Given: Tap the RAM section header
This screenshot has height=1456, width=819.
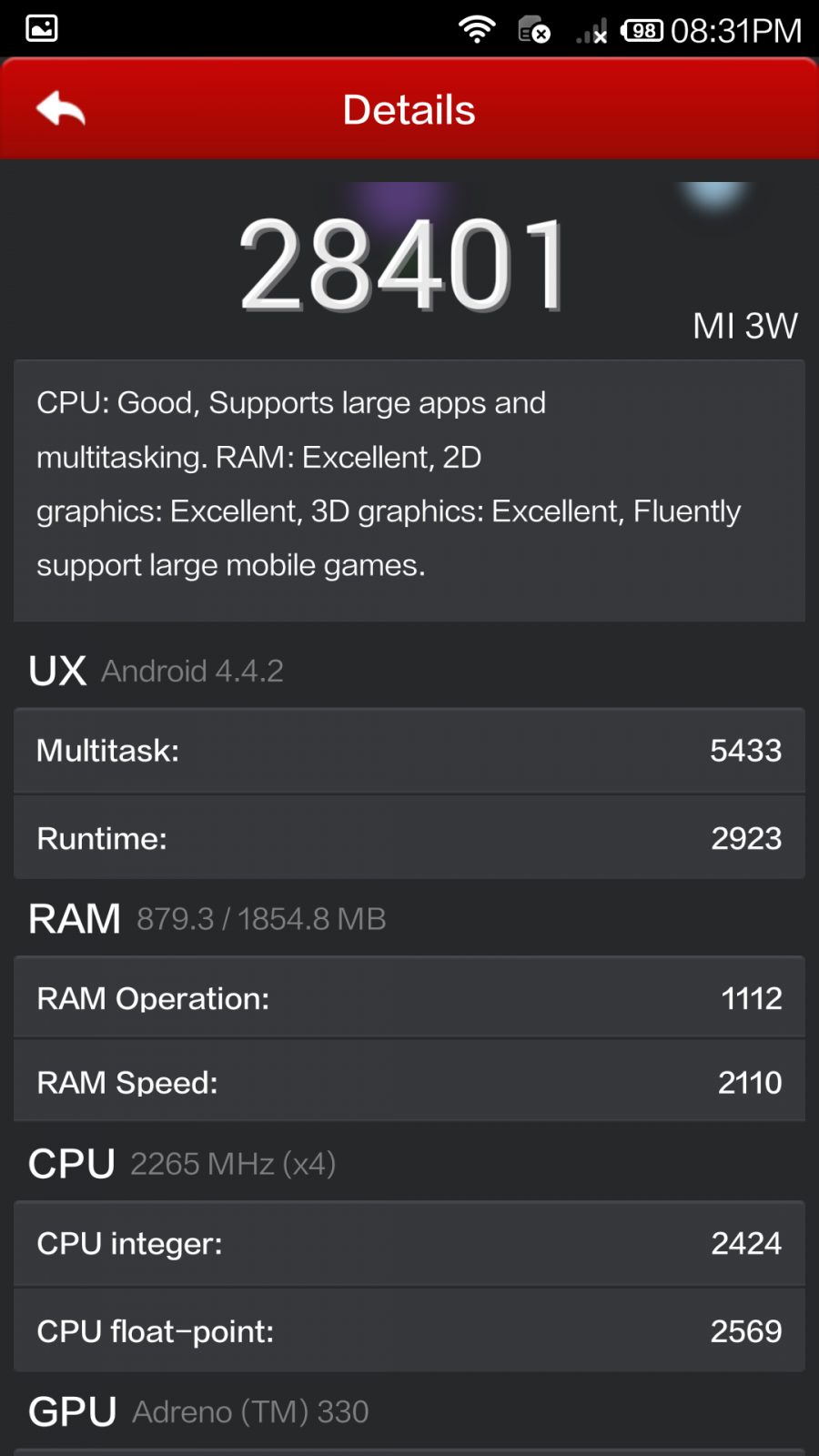Looking at the screenshot, I should 207,919.
